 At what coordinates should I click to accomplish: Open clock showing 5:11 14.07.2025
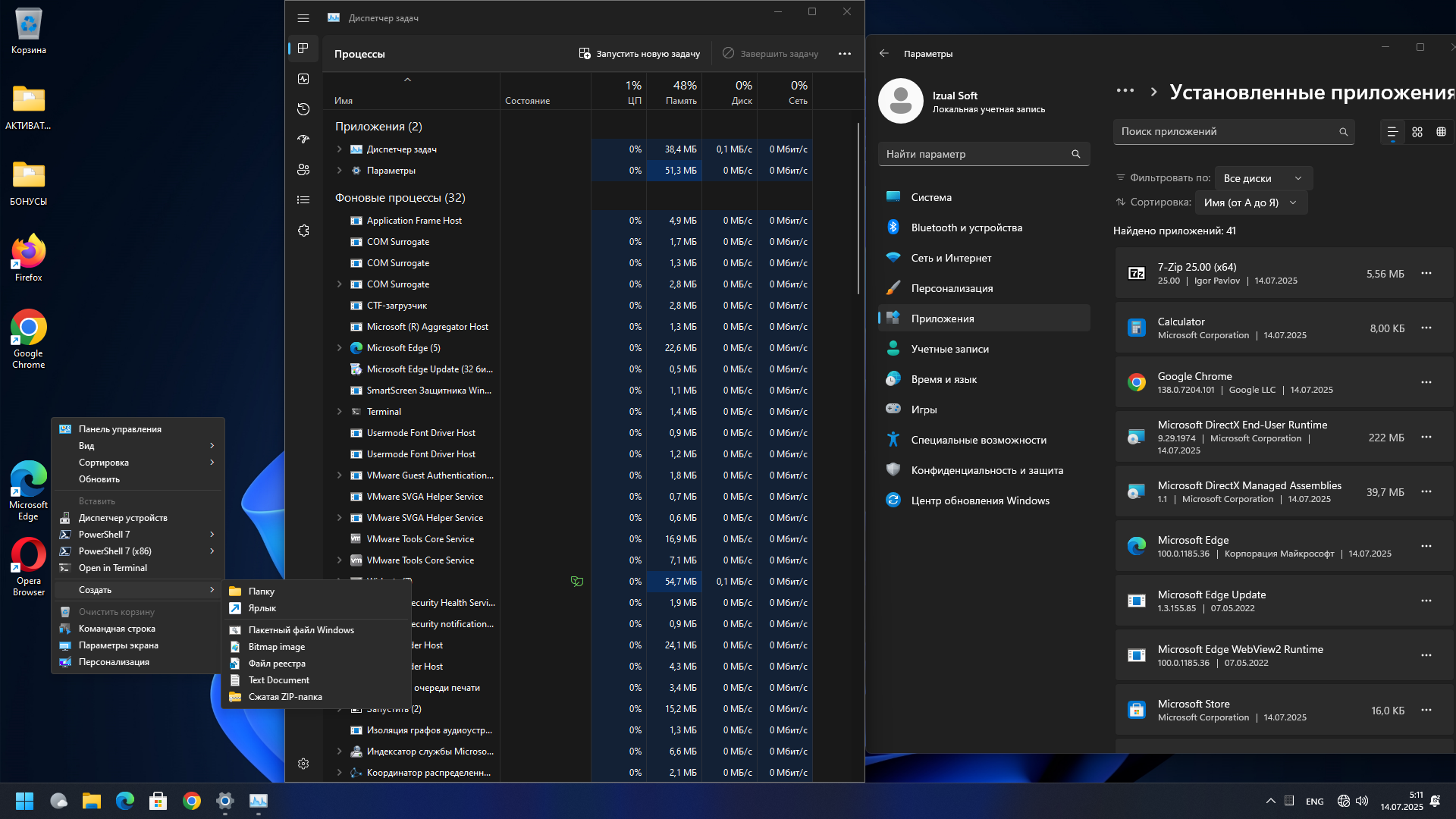click(x=1401, y=801)
